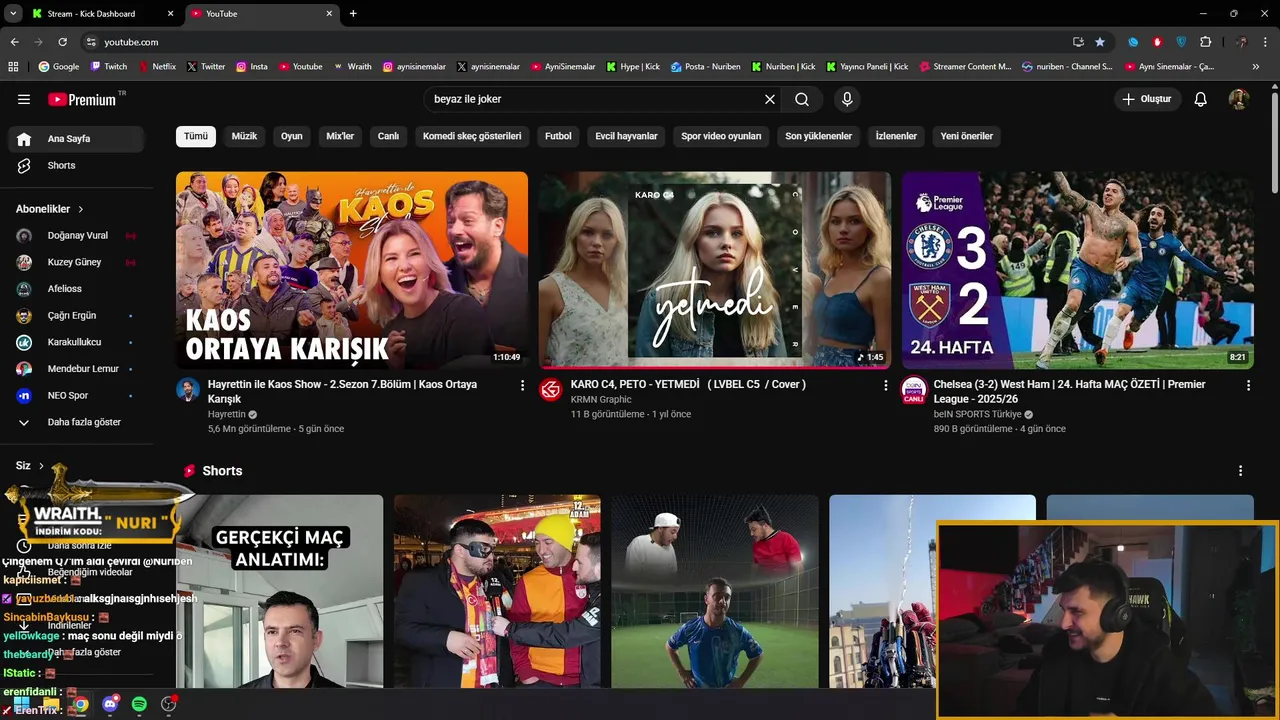Start voice search with the microphone
Viewport: 1280px width, 720px height.
coord(847,99)
